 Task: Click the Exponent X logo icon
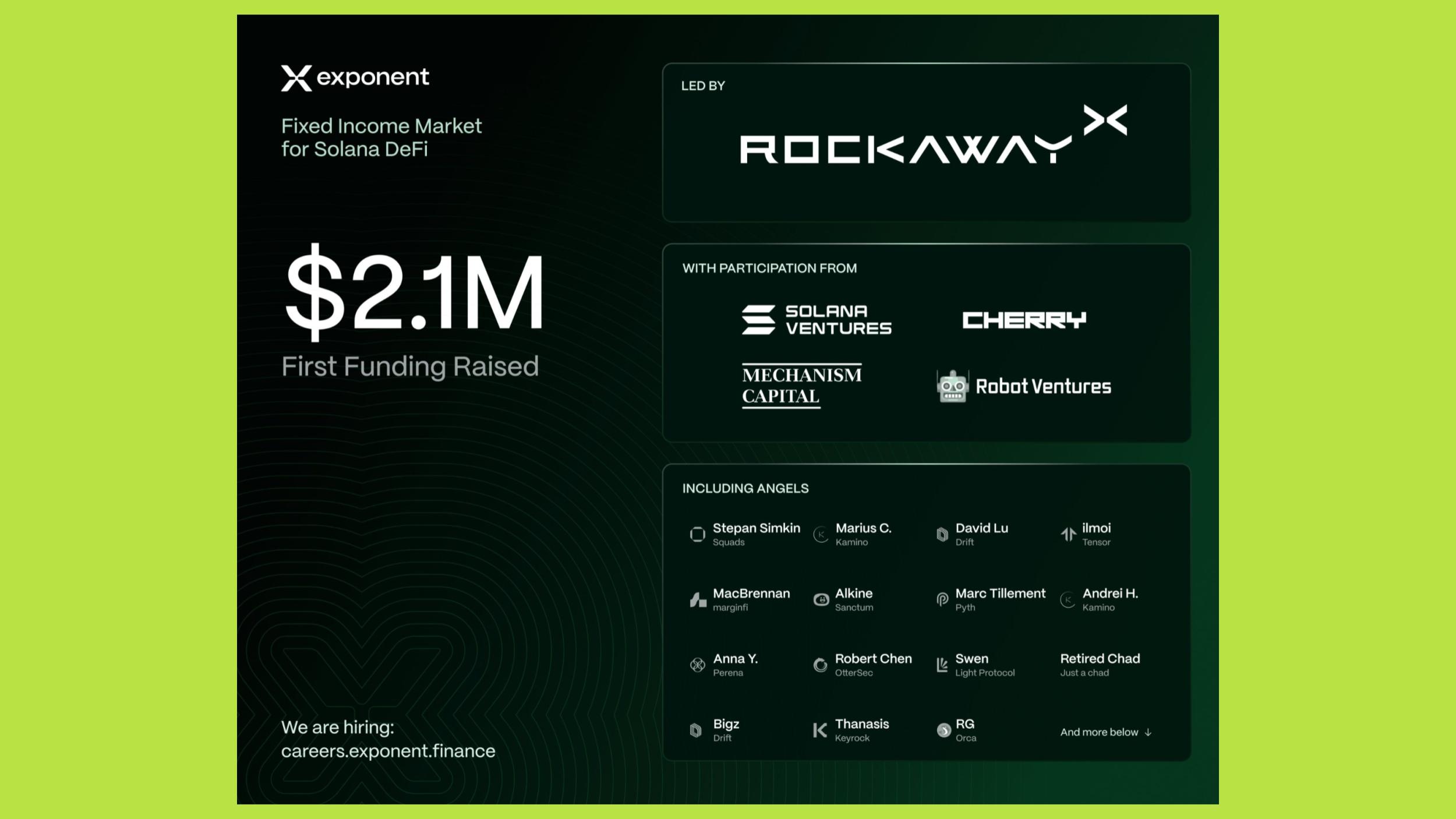tap(296, 78)
